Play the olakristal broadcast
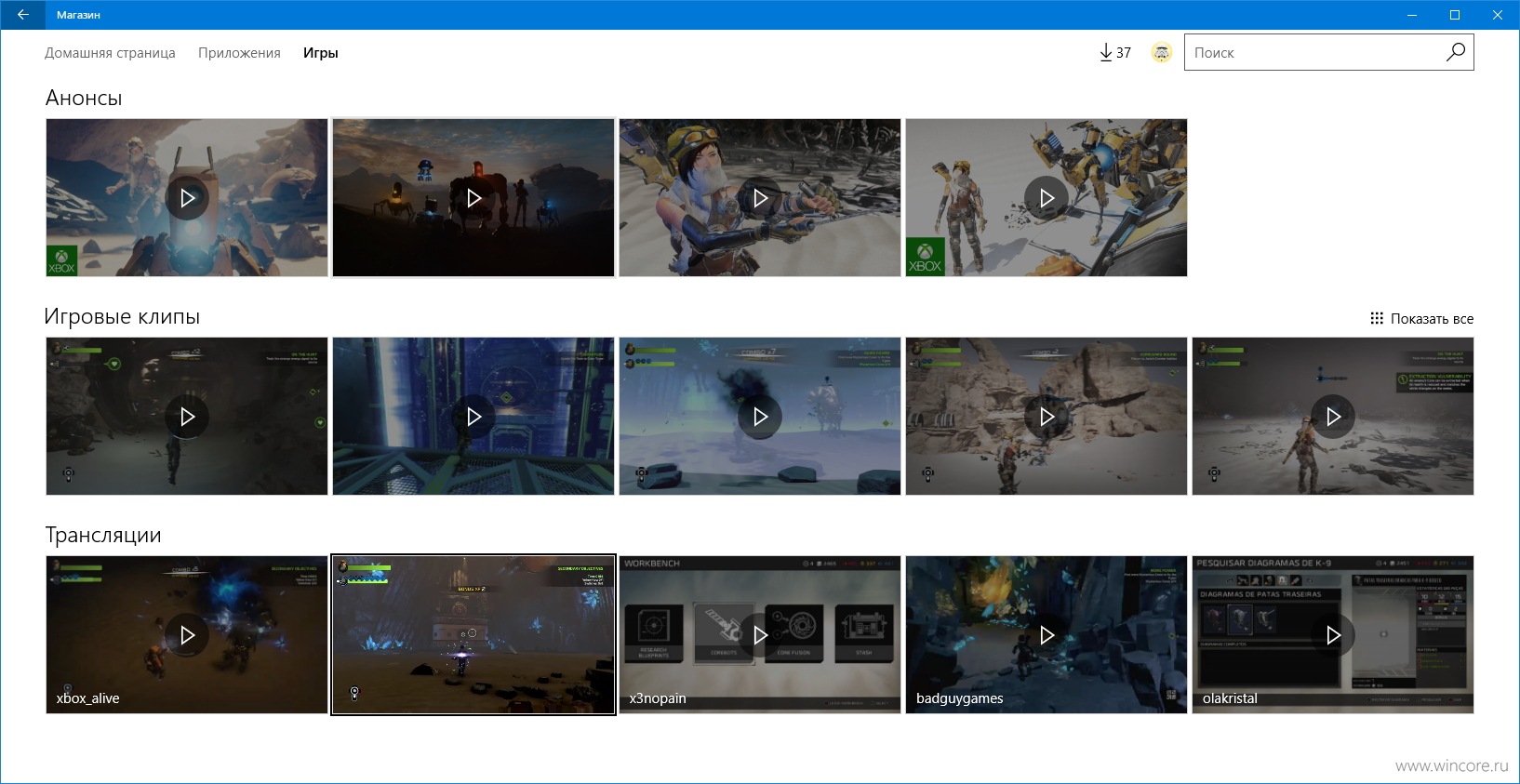The height and width of the screenshot is (784, 1520). tap(1333, 635)
